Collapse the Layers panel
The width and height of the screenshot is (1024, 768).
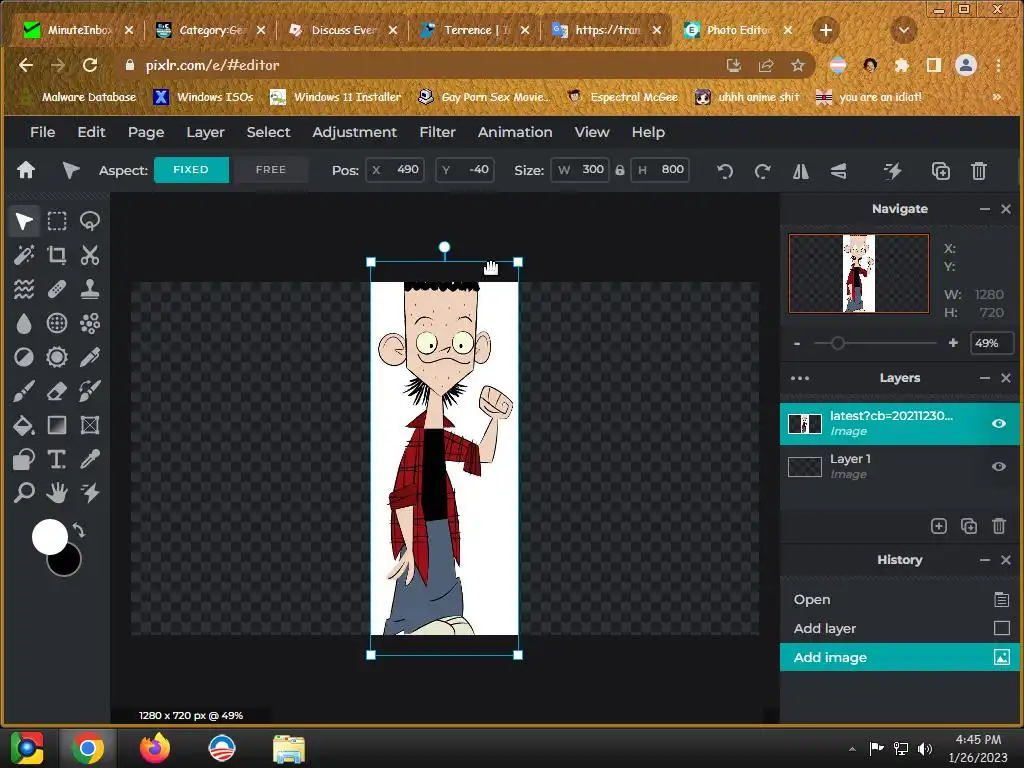985,378
